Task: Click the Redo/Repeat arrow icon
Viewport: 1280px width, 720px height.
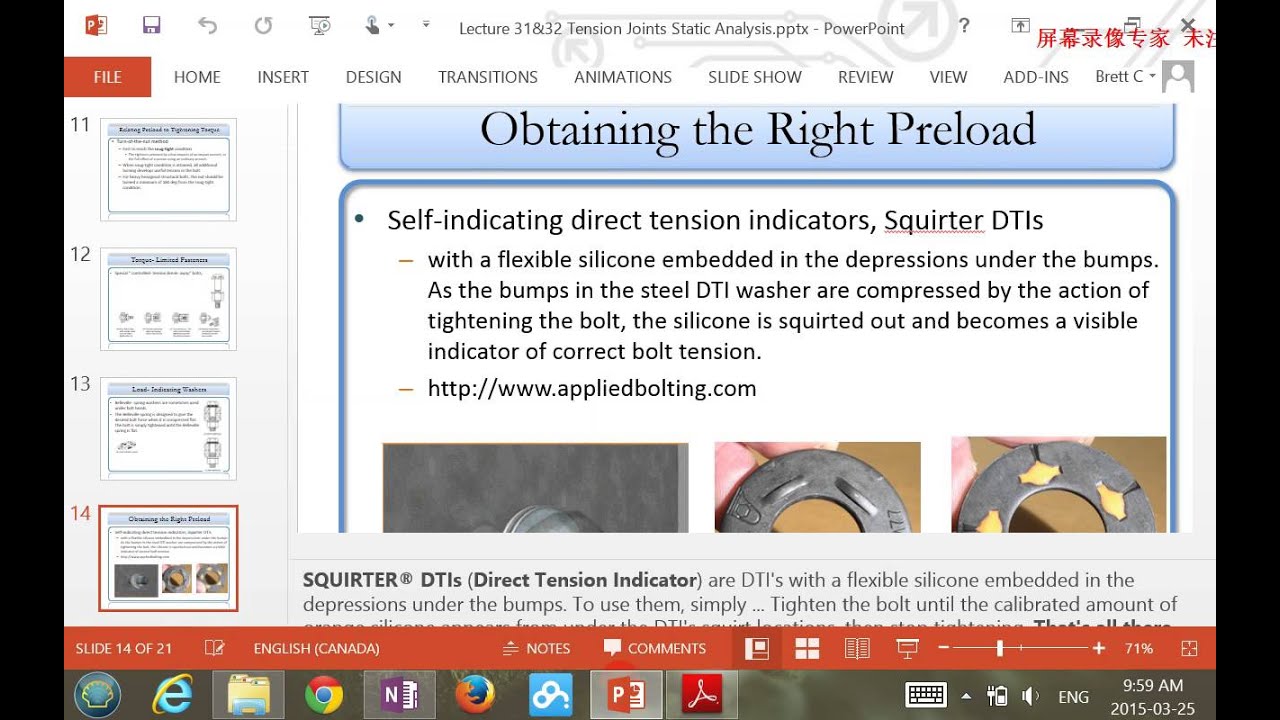Action: 263,25
